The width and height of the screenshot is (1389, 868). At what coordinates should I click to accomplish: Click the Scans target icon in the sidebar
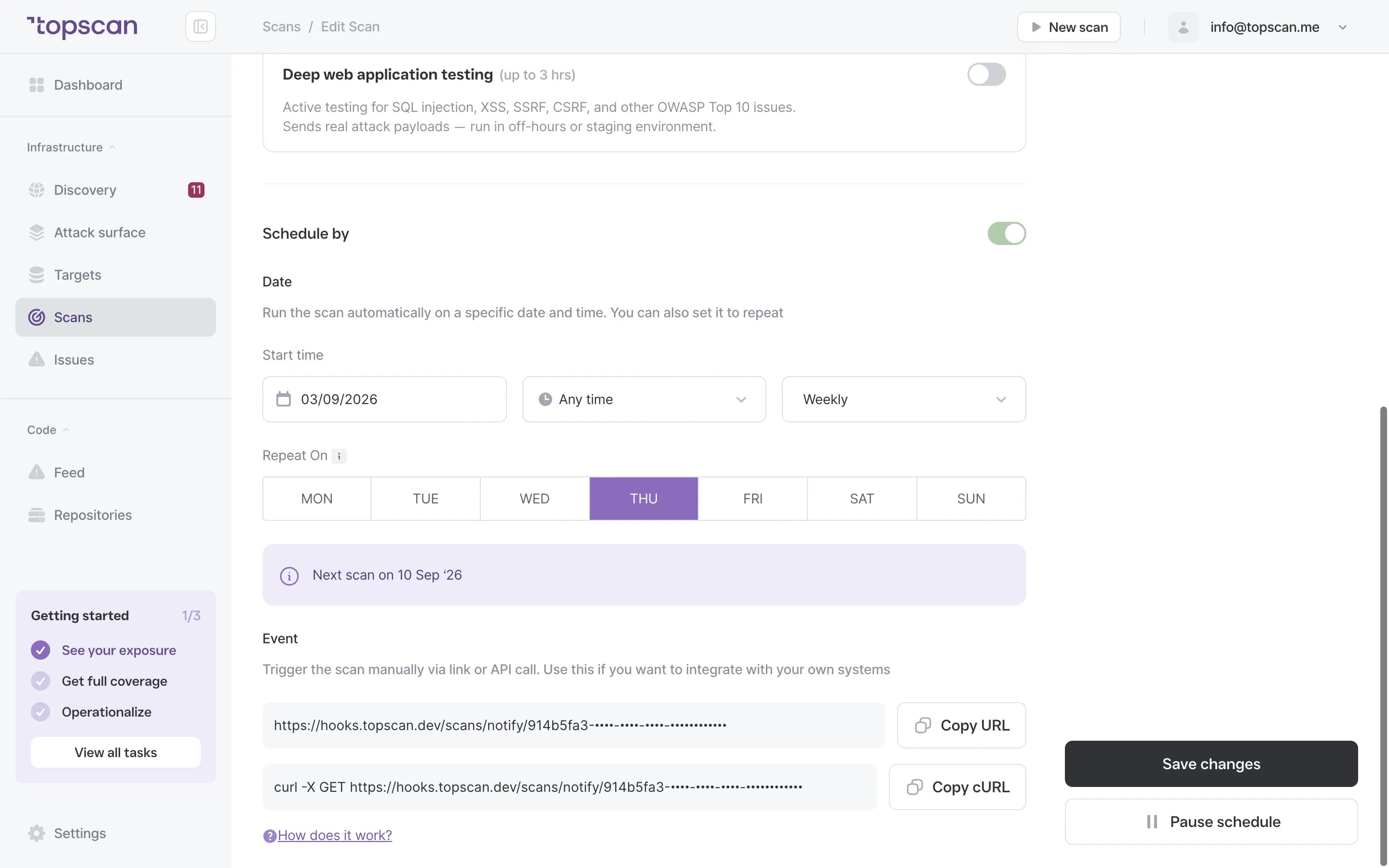(37, 317)
